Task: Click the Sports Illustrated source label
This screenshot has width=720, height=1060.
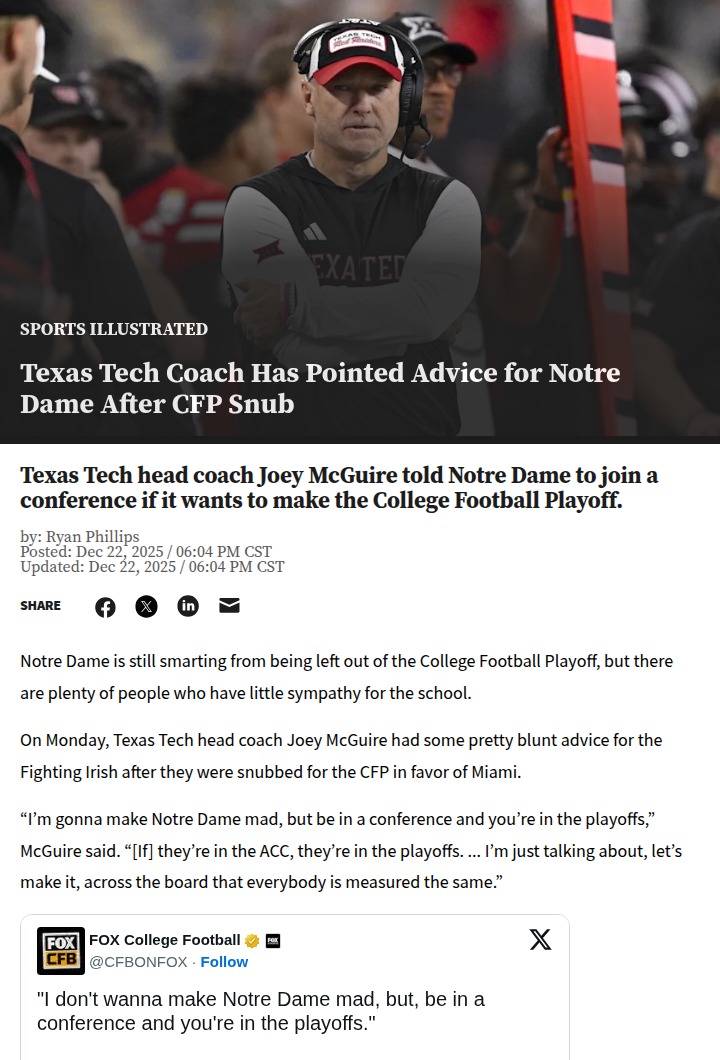Action: [114, 329]
